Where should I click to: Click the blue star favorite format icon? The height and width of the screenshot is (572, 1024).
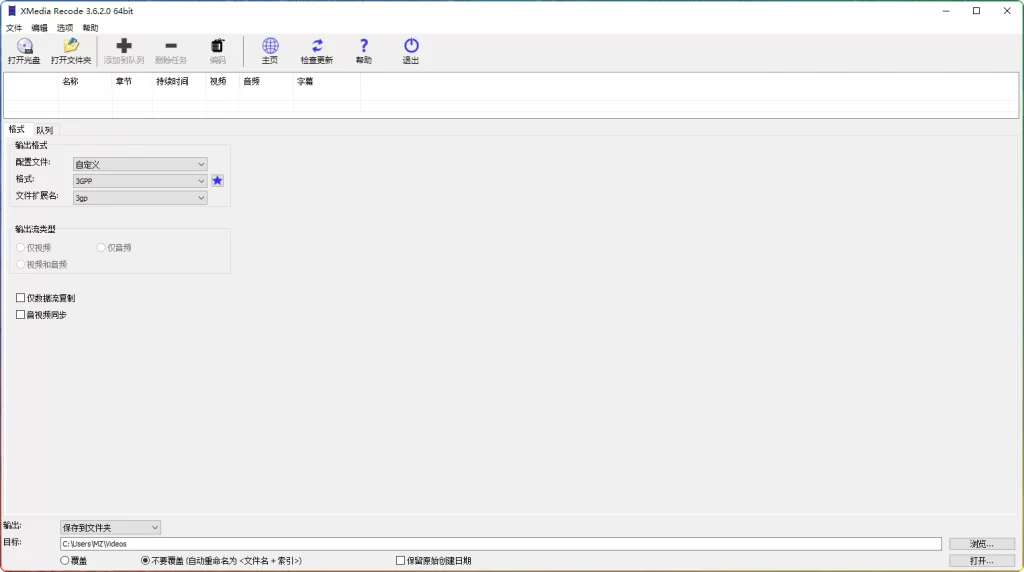(x=217, y=181)
